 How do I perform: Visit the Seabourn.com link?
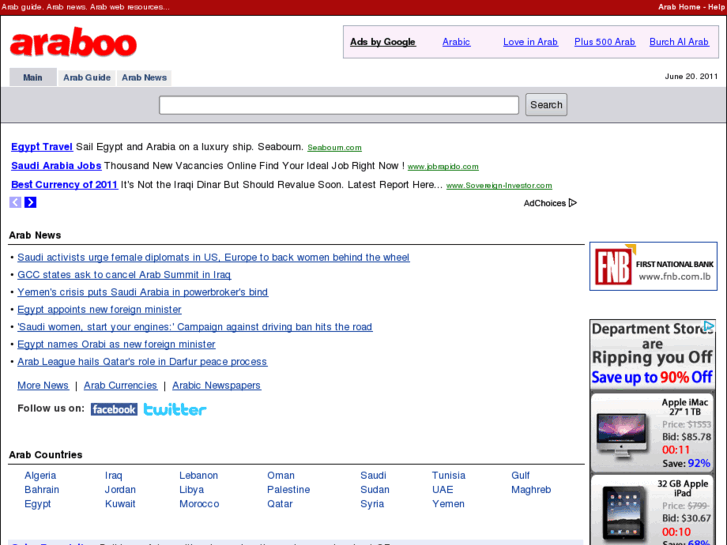334,147
